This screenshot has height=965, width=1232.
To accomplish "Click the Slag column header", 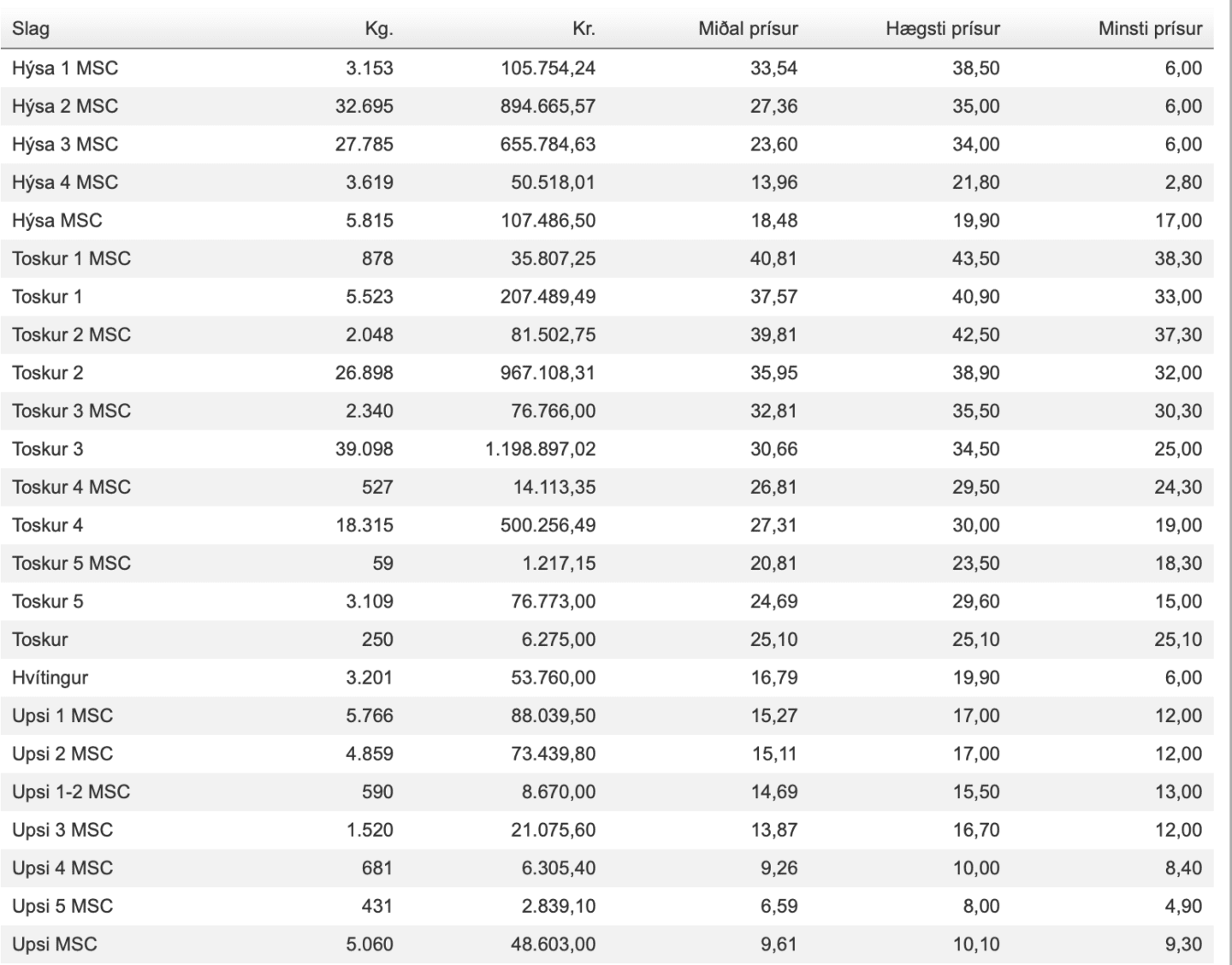I will (31, 29).
